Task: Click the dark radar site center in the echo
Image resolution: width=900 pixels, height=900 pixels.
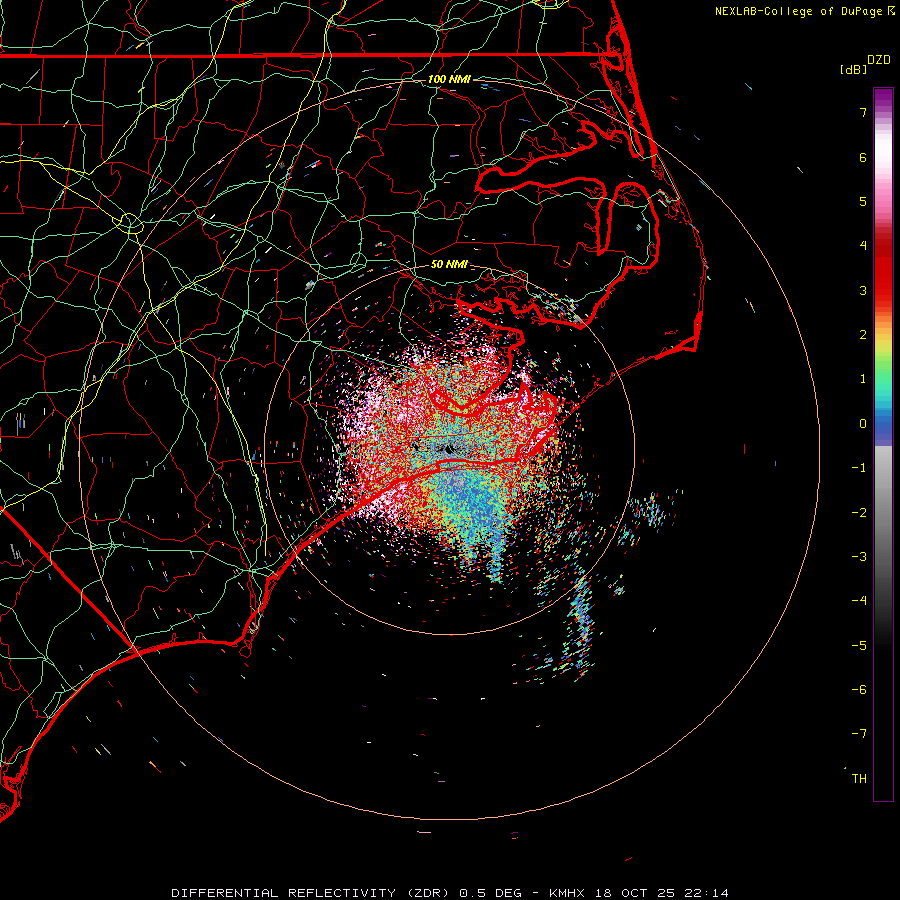Action: (x=449, y=448)
